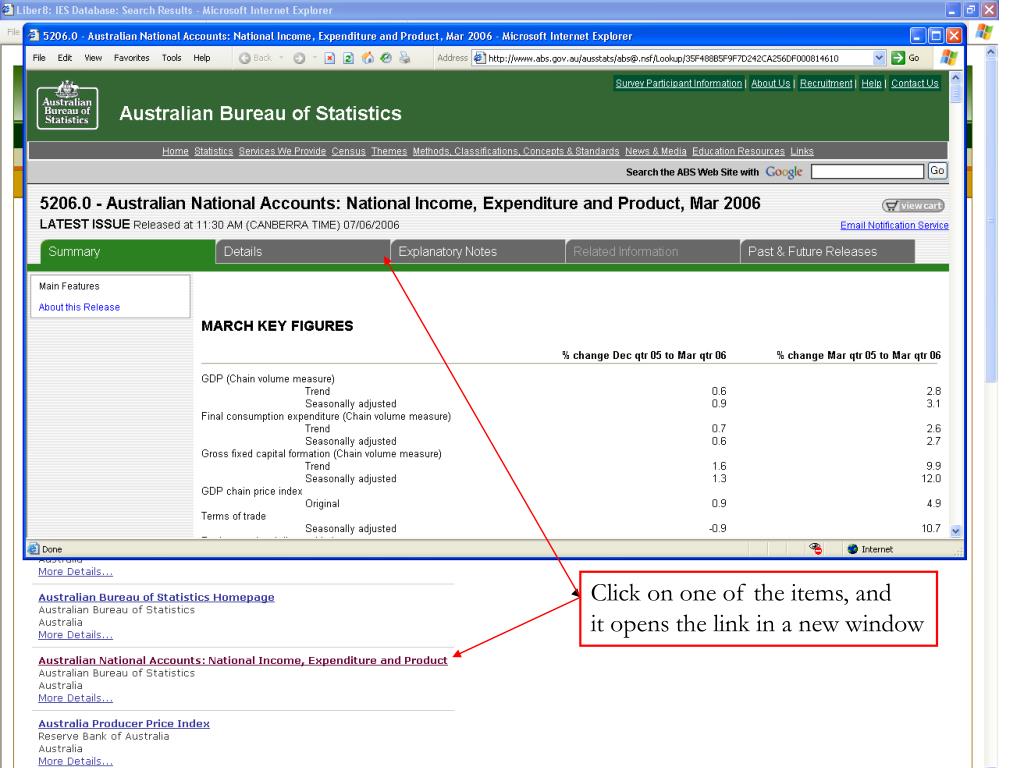The width and height of the screenshot is (1024, 768).
Task: Open the About this Release link
Action: click(79, 307)
